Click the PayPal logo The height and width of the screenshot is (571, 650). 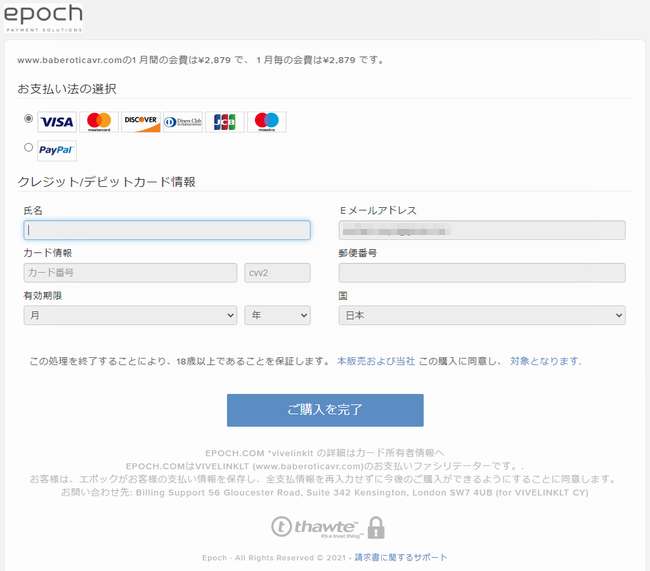[x=57, y=151]
